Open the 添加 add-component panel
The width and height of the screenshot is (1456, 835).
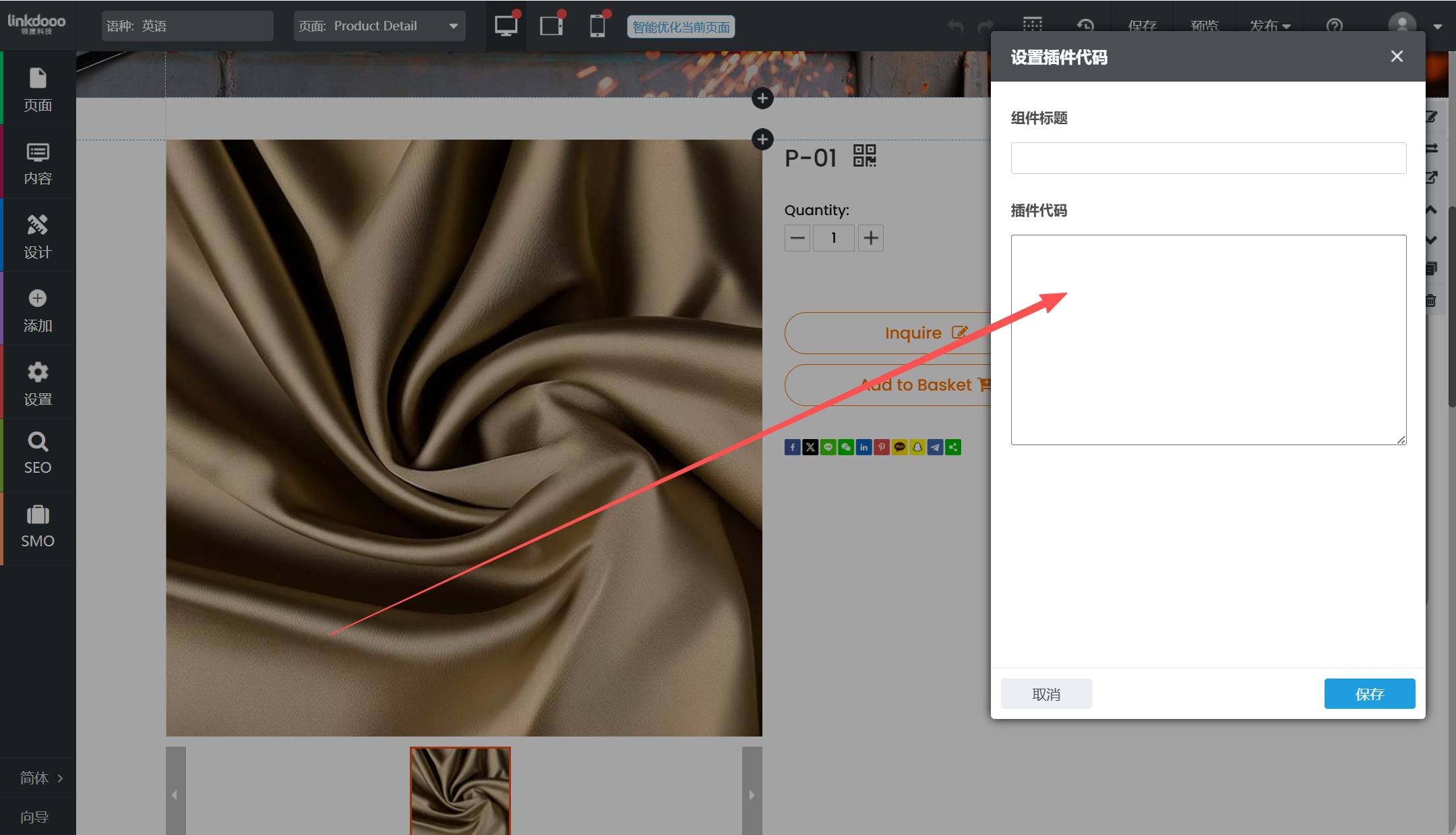pyautogui.click(x=38, y=310)
